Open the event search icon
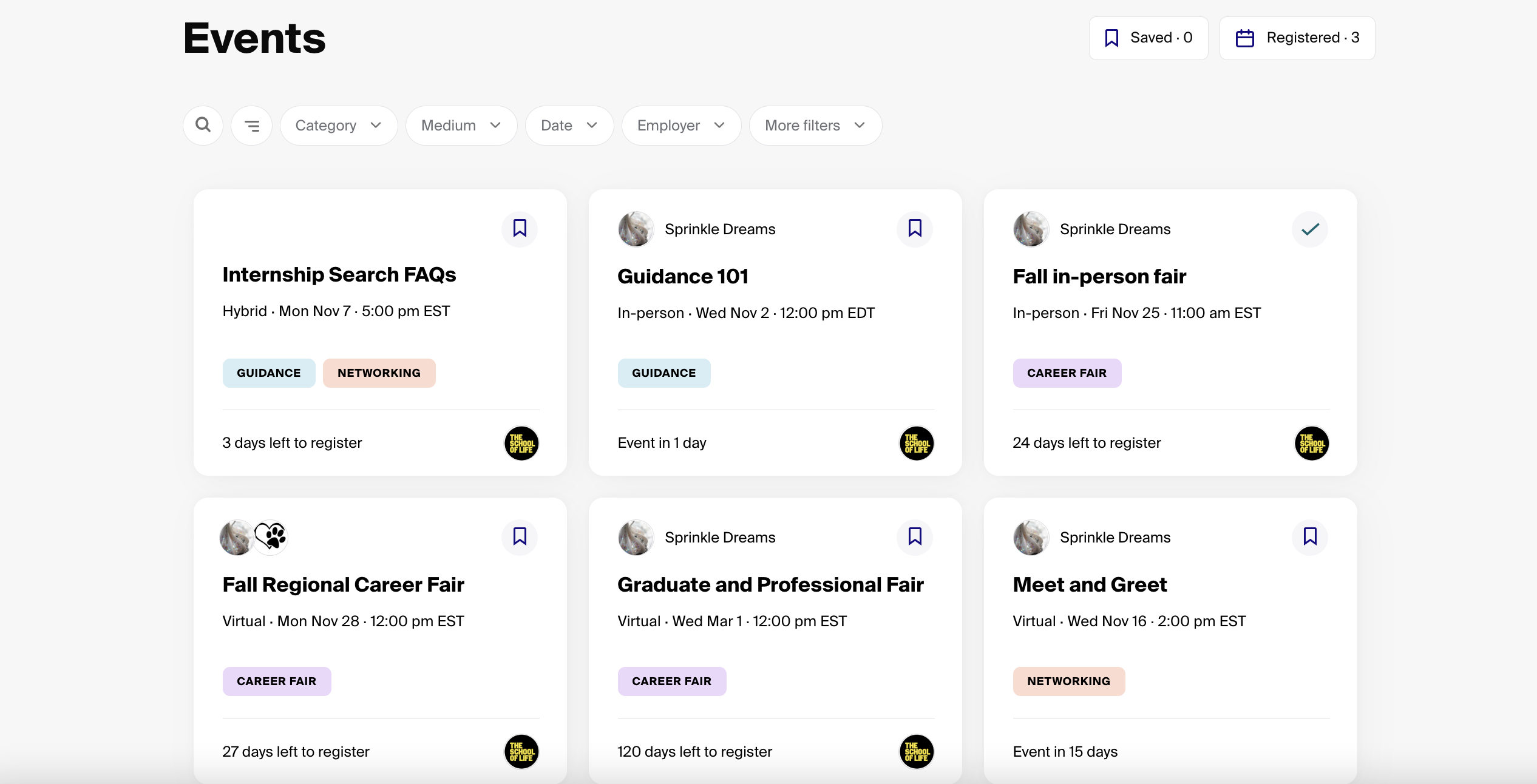Image resolution: width=1537 pixels, height=784 pixels. pyautogui.click(x=203, y=126)
